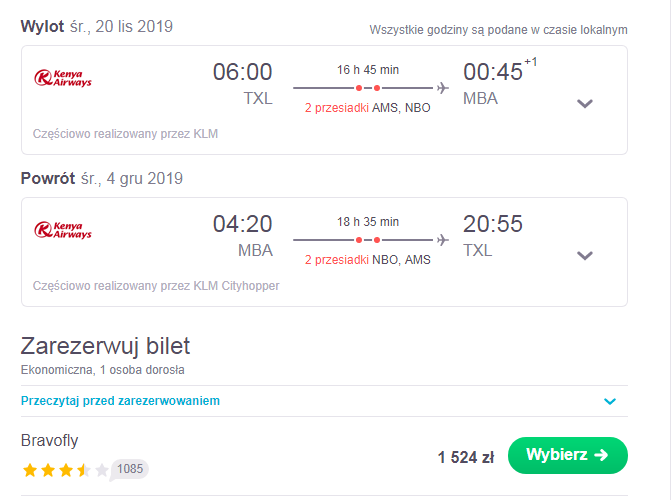The image size is (672, 500).
Task: Open the 1085 reviews speech bubble
Action: click(x=129, y=470)
